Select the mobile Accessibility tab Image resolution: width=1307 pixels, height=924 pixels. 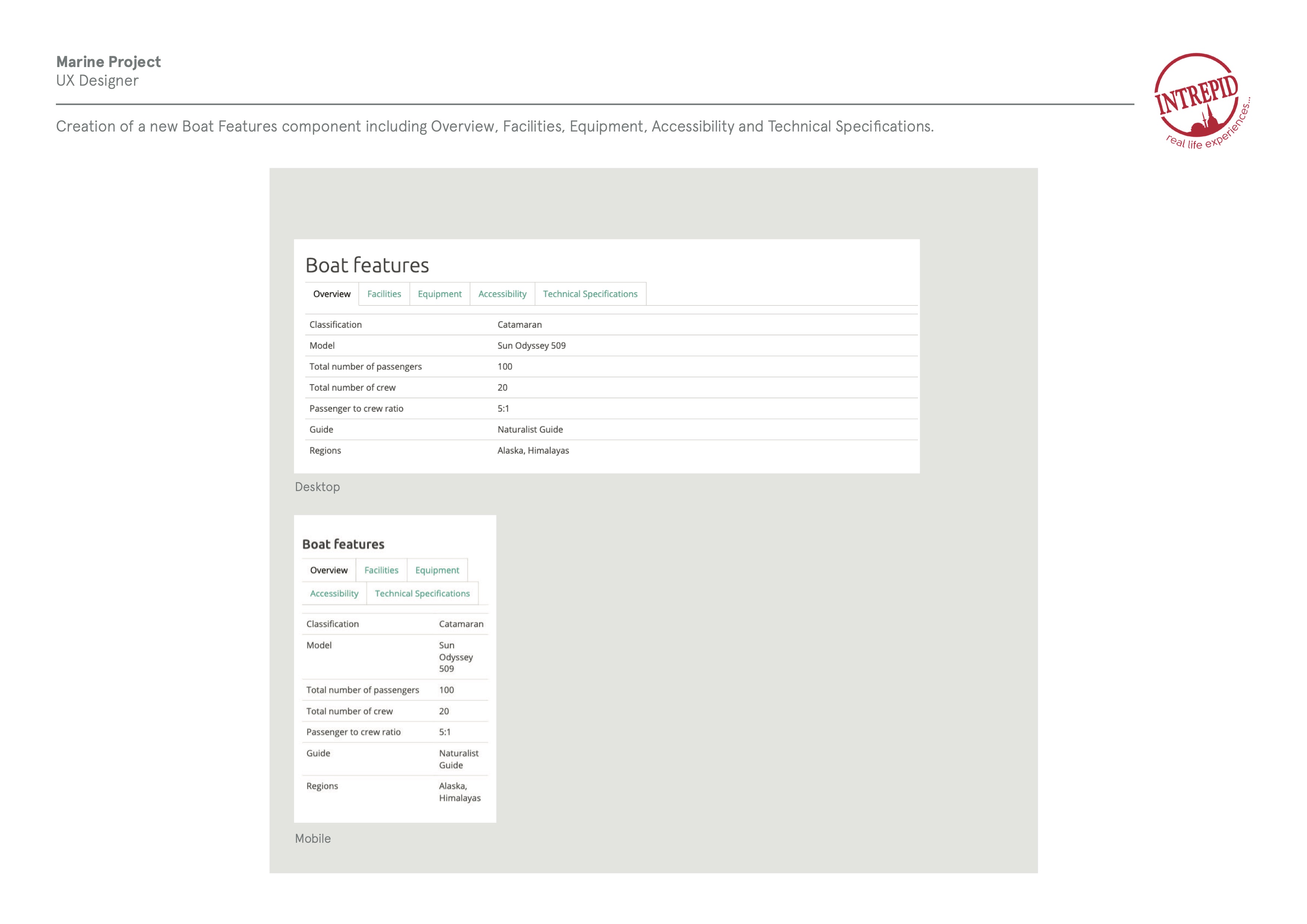point(334,594)
